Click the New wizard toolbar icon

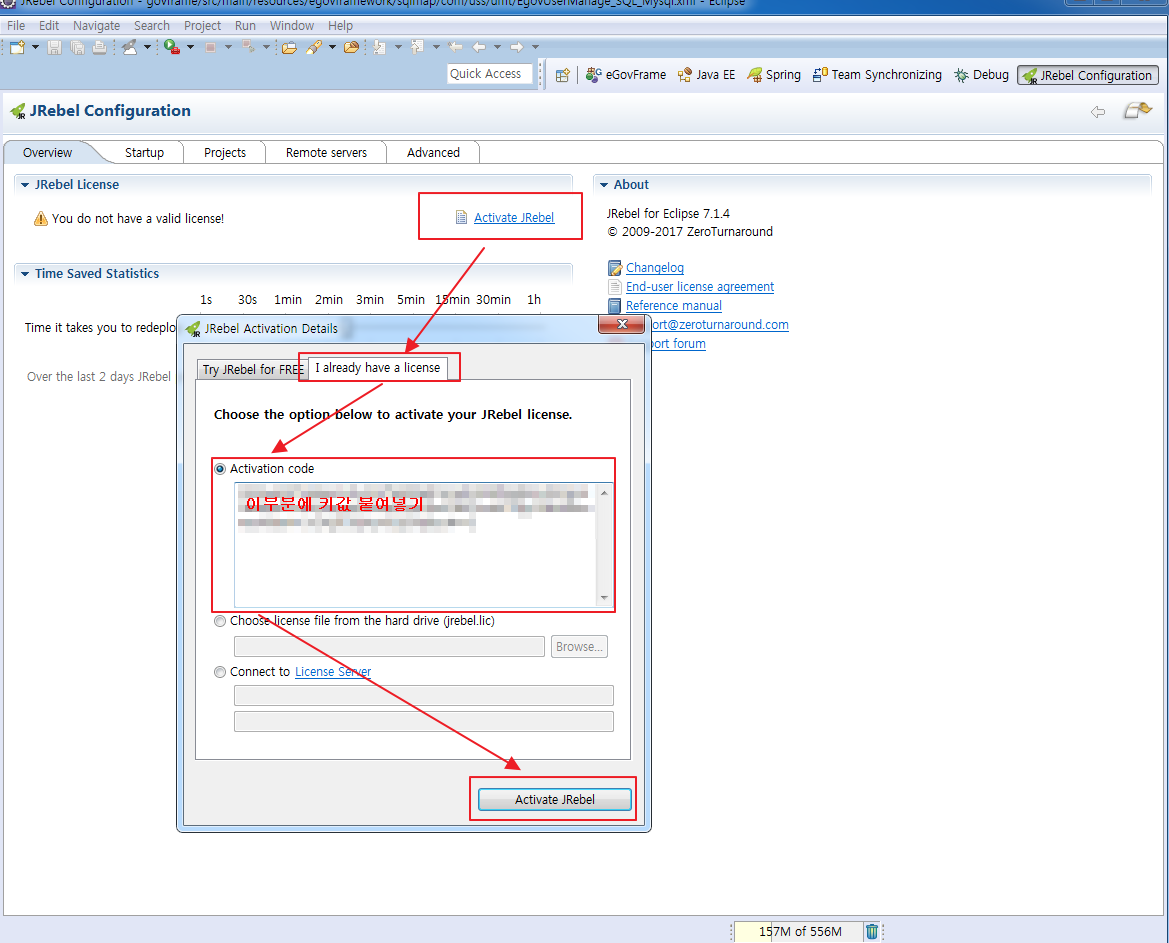coord(16,47)
